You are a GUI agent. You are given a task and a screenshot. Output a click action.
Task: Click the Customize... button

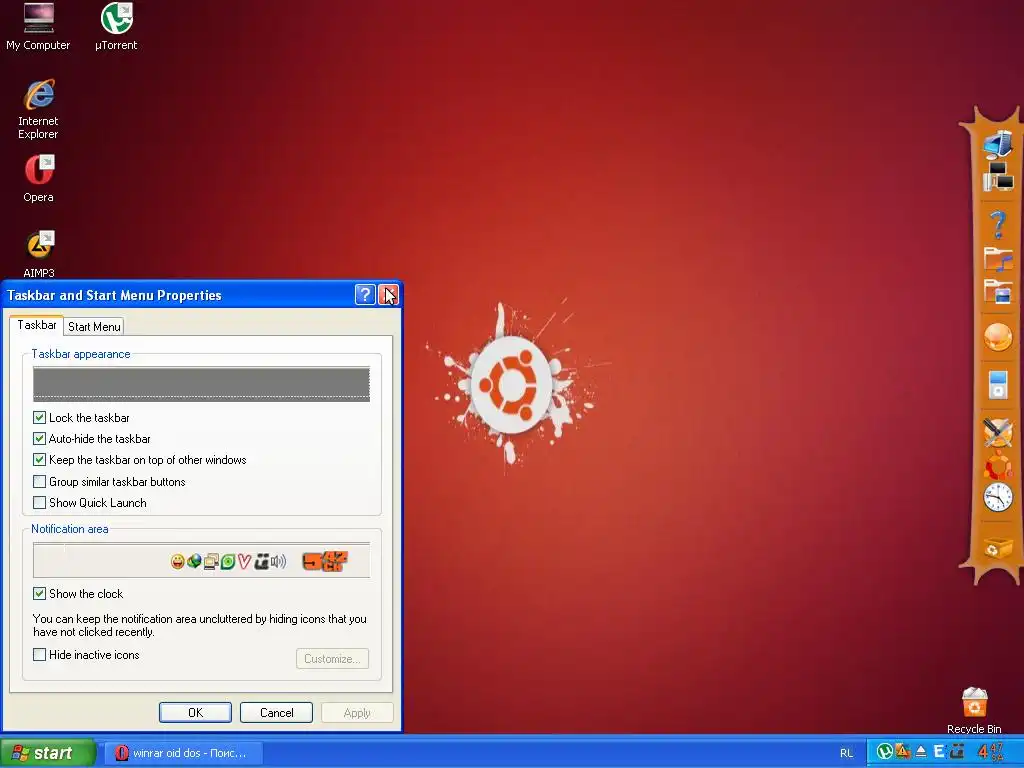point(332,658)
